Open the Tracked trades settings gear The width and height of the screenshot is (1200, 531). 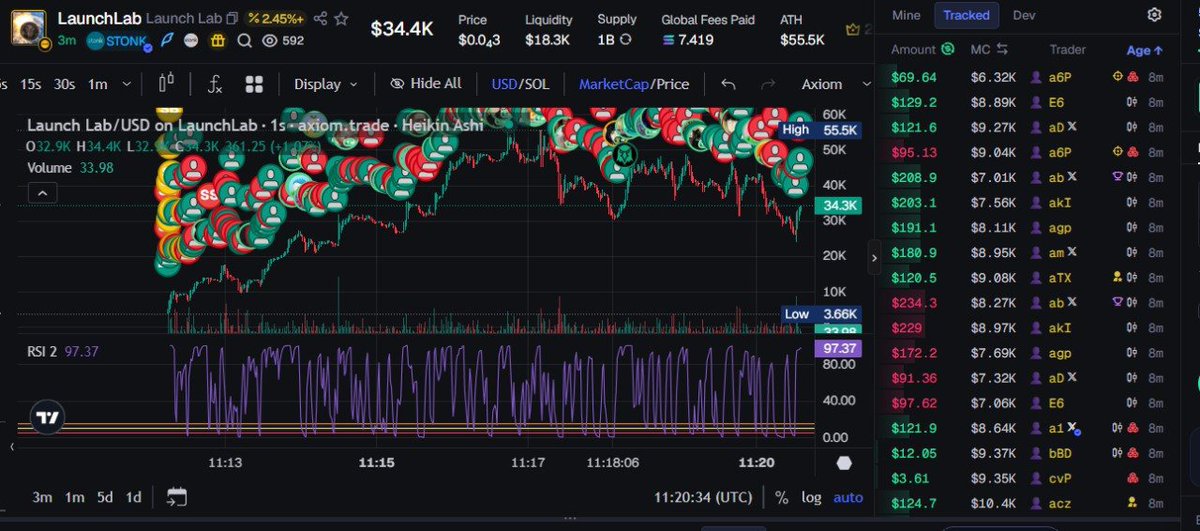(x=1154, y=15)
